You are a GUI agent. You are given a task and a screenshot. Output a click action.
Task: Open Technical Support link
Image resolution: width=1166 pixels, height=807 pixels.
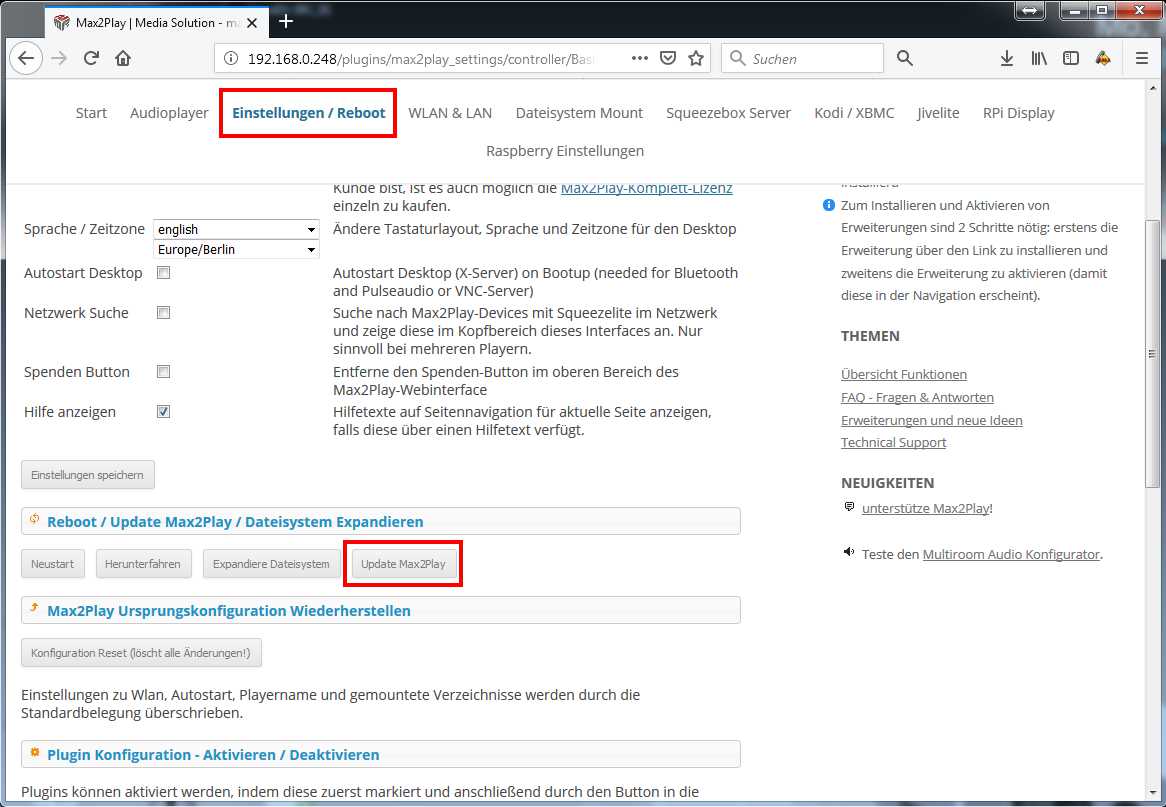click(x=894, y=443)
